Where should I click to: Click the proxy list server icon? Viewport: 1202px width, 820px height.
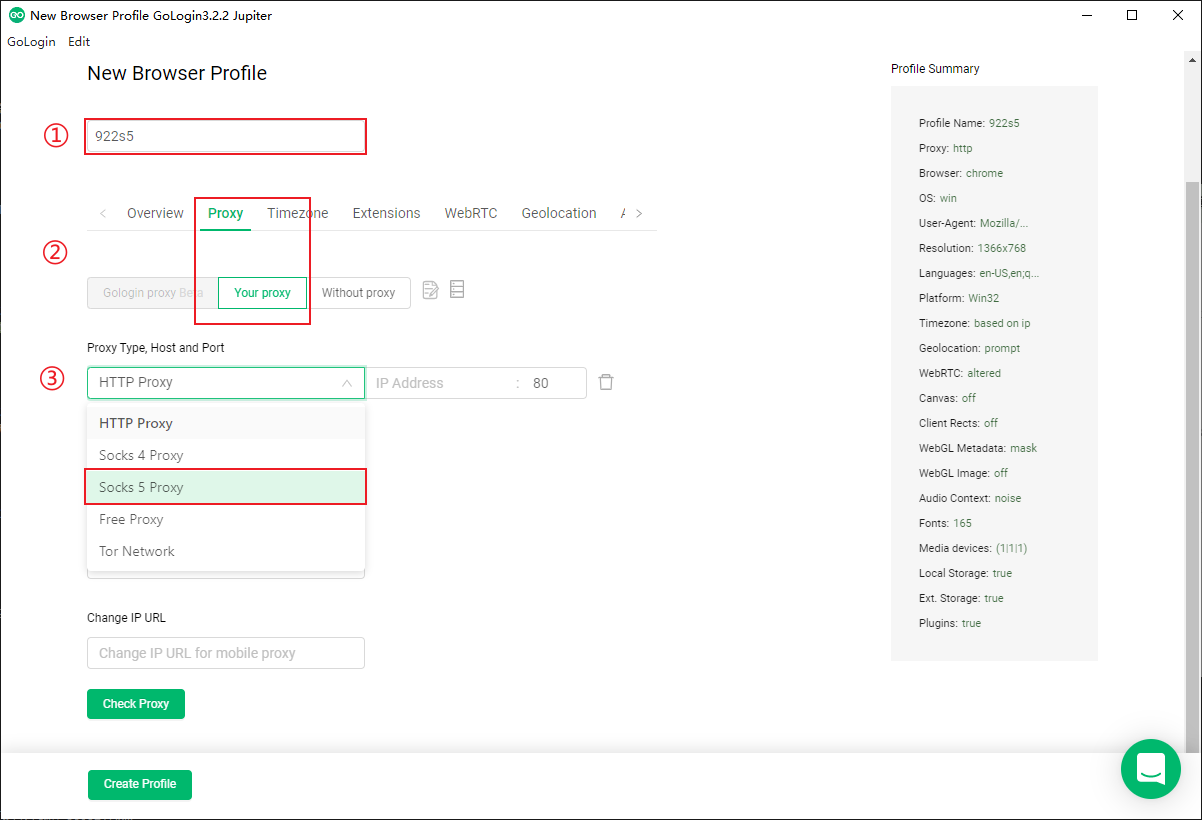click(457, 290)
